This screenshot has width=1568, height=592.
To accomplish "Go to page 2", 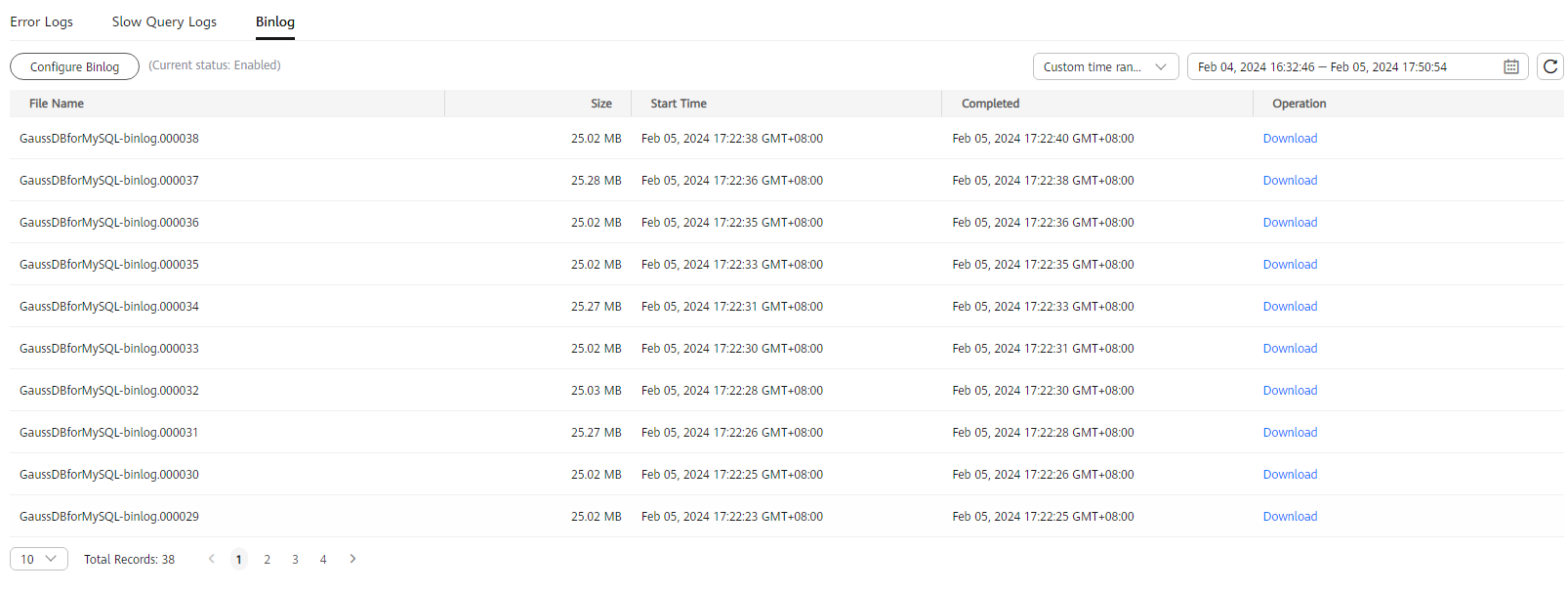I will (267, 560).
